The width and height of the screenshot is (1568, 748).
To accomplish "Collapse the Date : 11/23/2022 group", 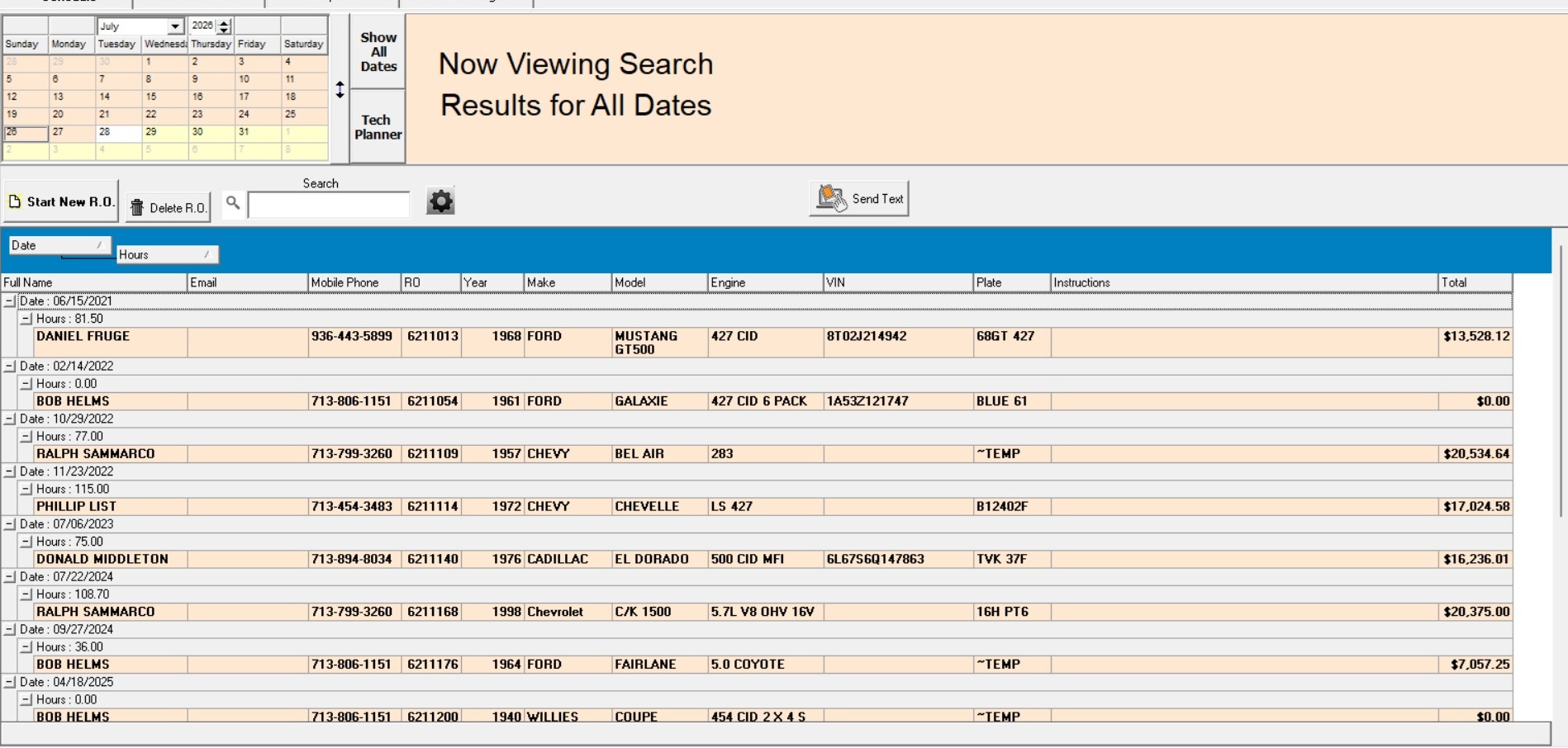I will (10, 471).
